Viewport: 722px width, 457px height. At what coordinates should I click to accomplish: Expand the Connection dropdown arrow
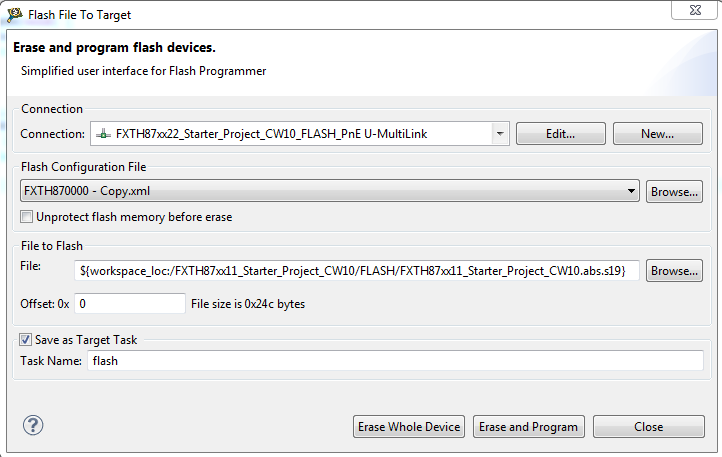pyautogui.click(x=499, y=134)
